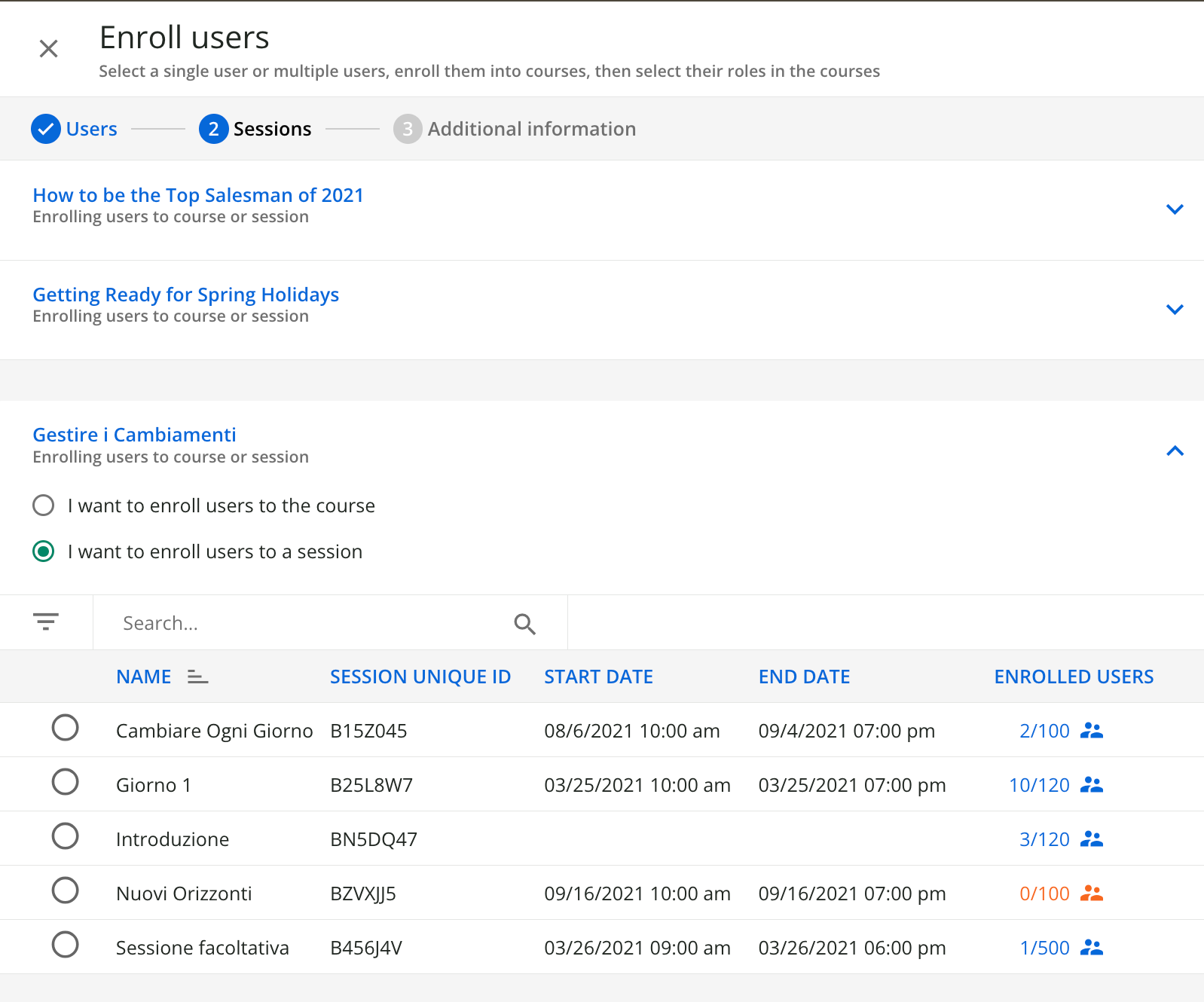Click enrolled users icon for Giorno 1
The width and height of the screenshot is (1204, 1002).
tap(1091, 785)
